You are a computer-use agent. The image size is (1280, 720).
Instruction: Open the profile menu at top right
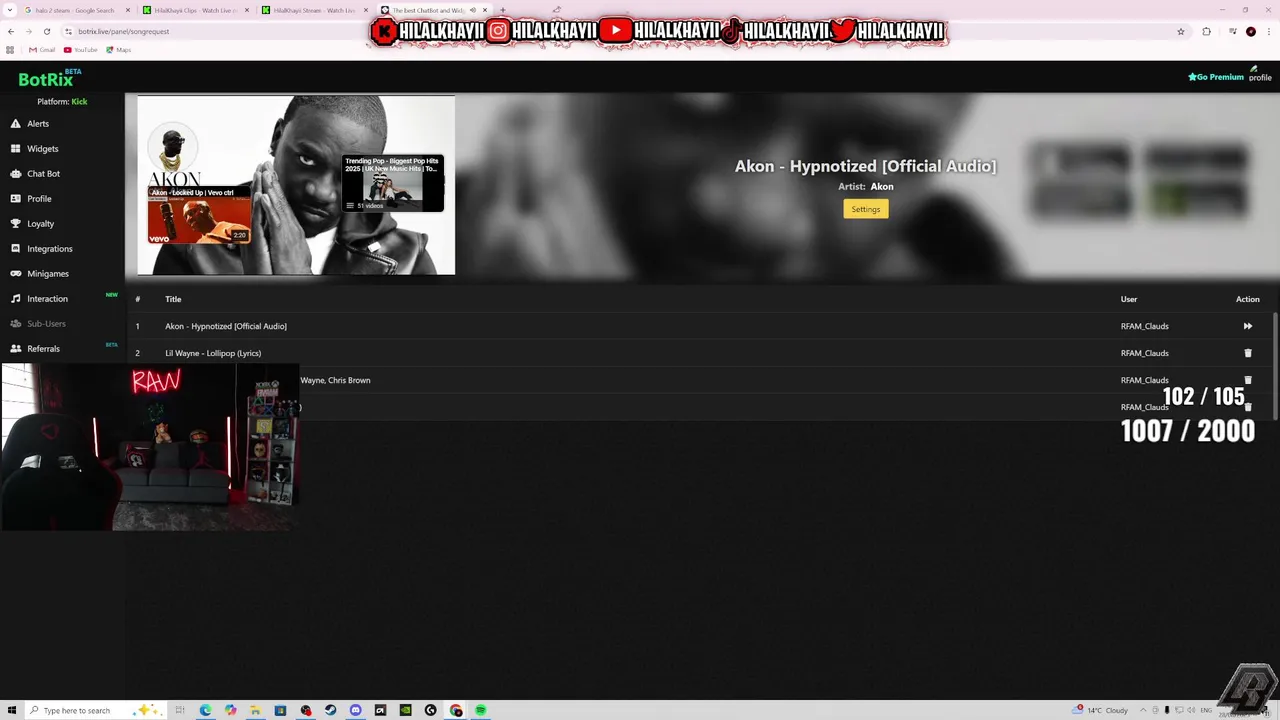coord(1260,75)
